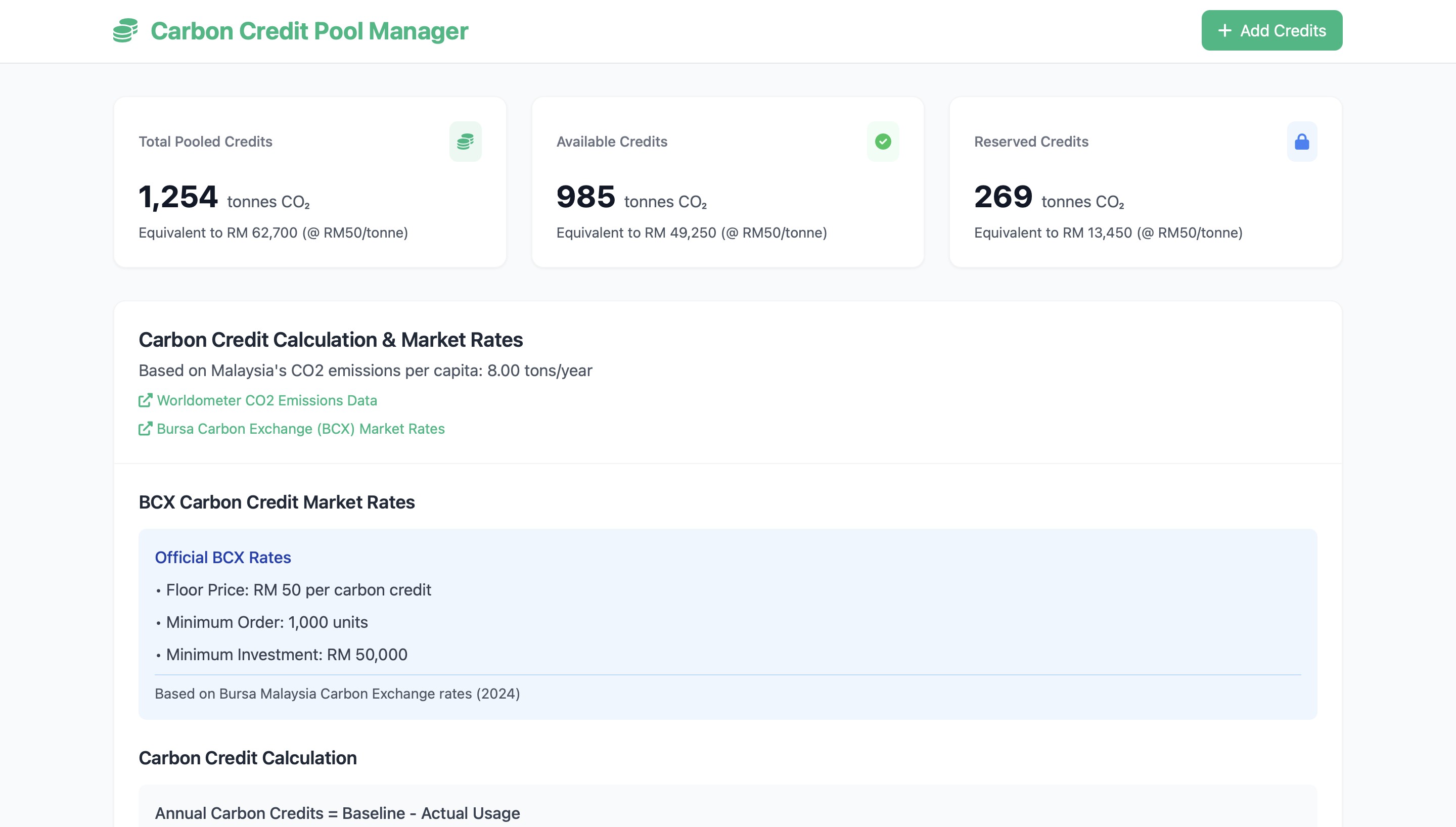Viewport: 1456px width, 827px height.
Task: Click the Carbon Credit Pool Manager title
Action: tap(309, 31)
